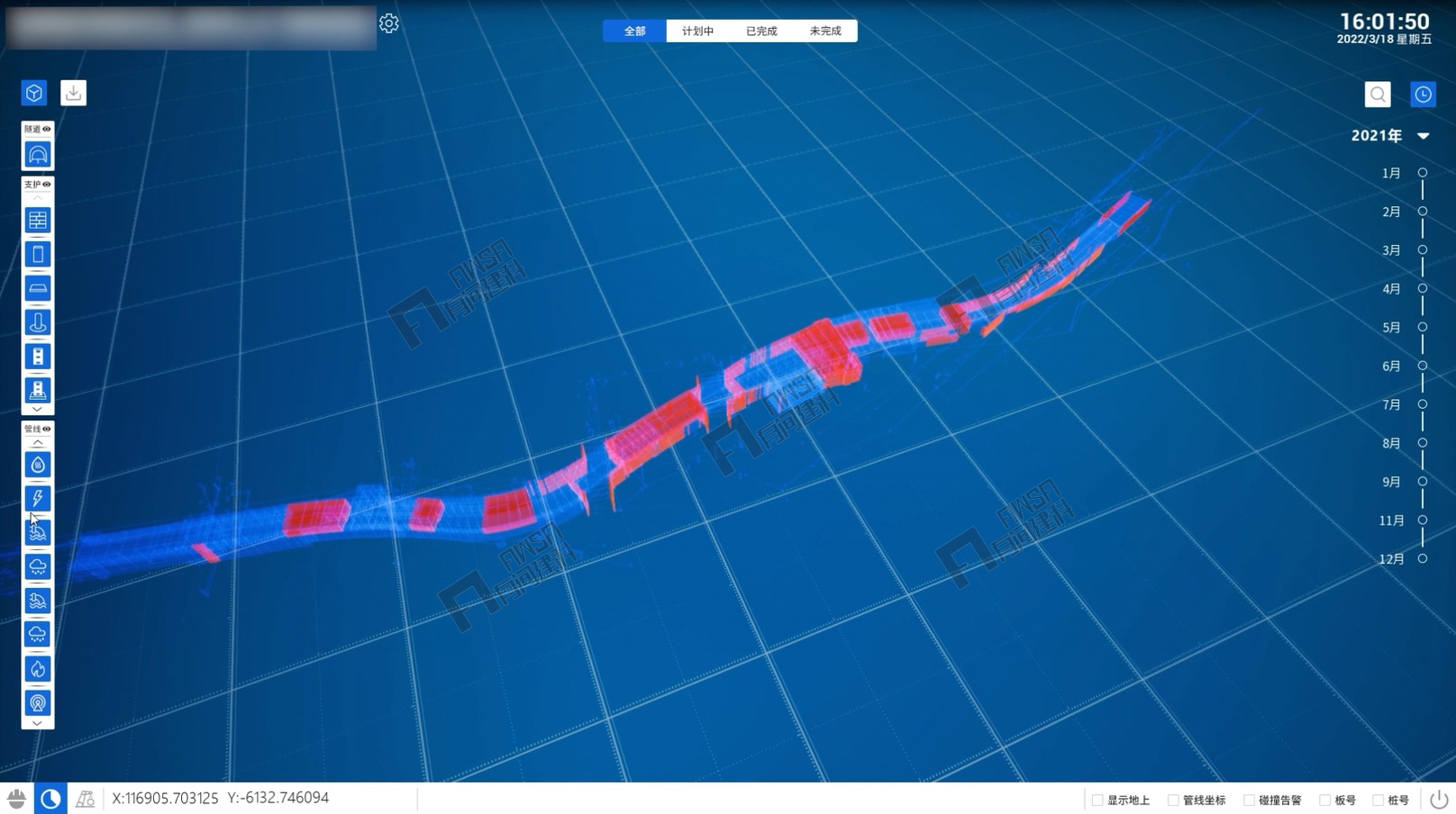
Task: Switch to the 未完成 tab
Action: pos(825,31)
